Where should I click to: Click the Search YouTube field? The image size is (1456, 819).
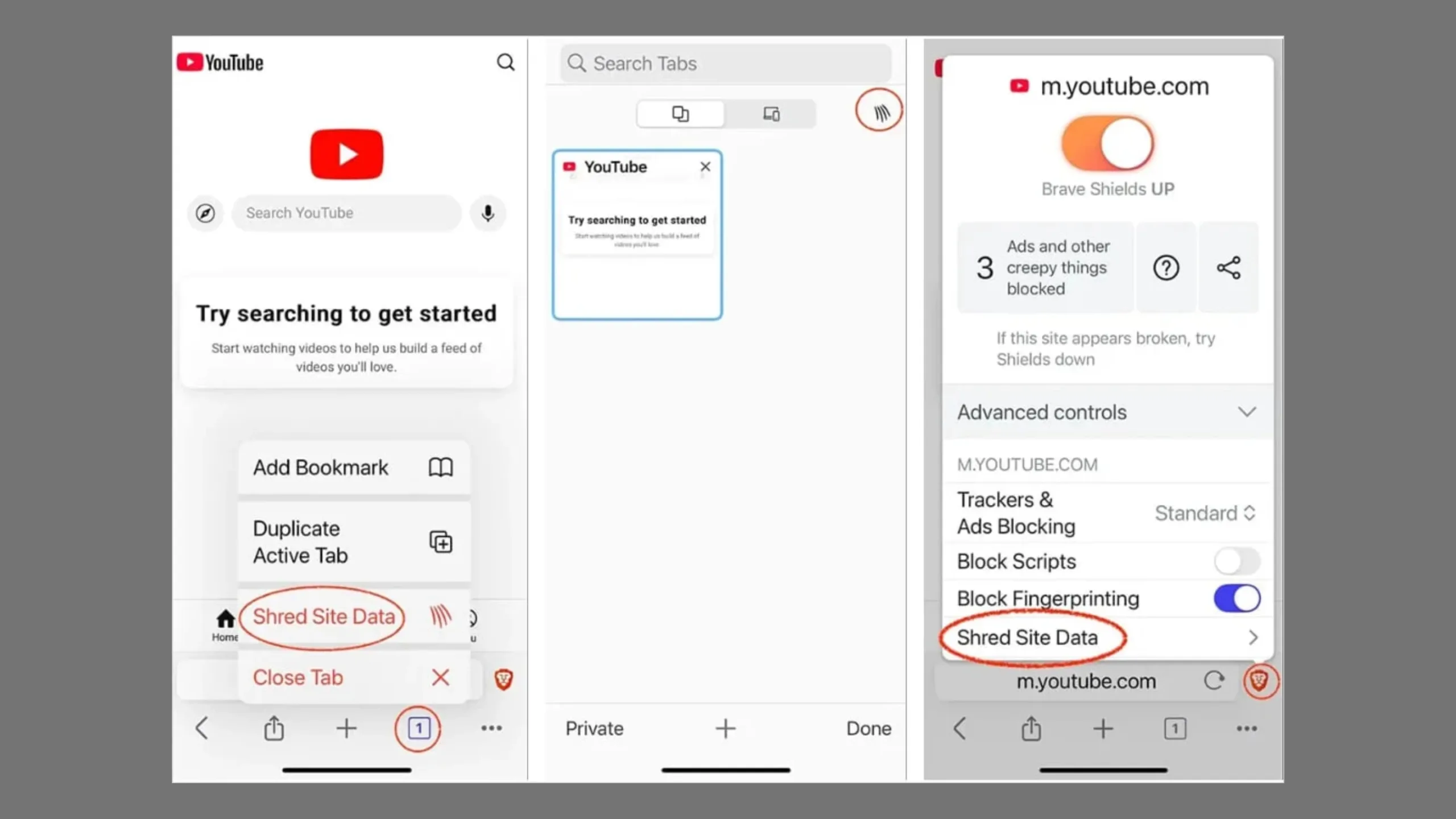[x=346, y=213]
